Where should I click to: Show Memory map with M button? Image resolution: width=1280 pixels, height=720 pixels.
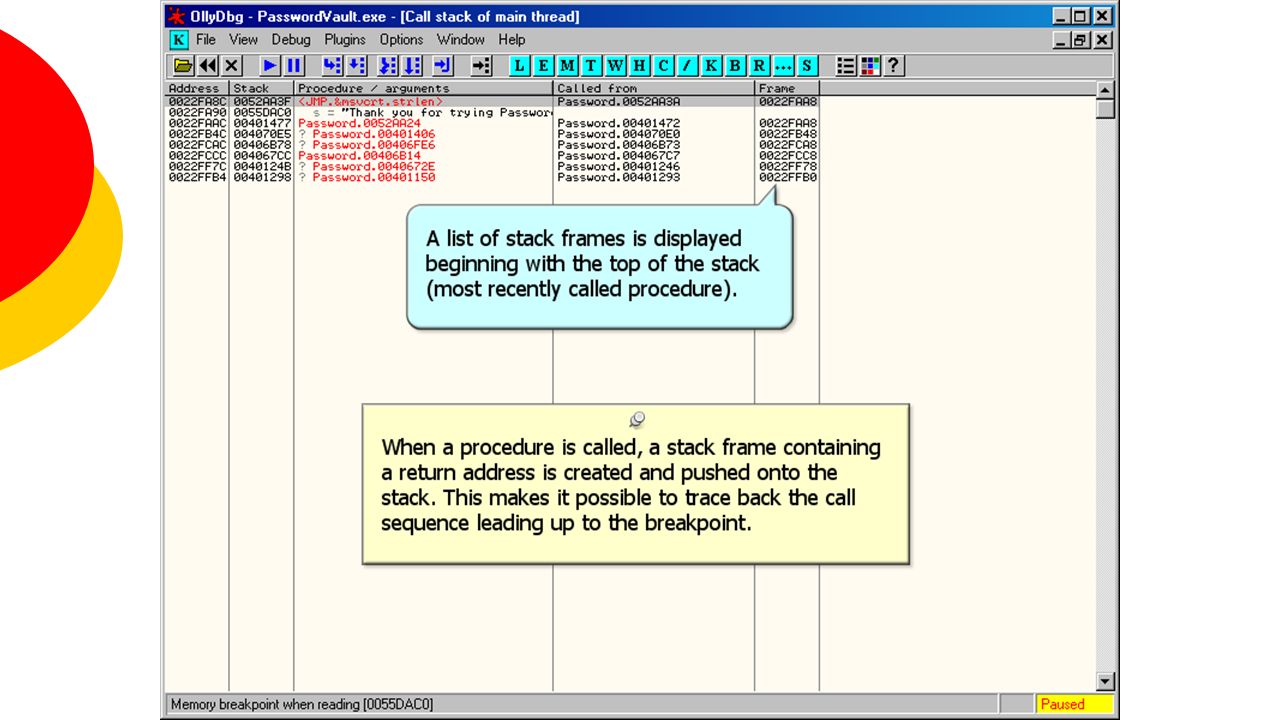click(567, 66)
